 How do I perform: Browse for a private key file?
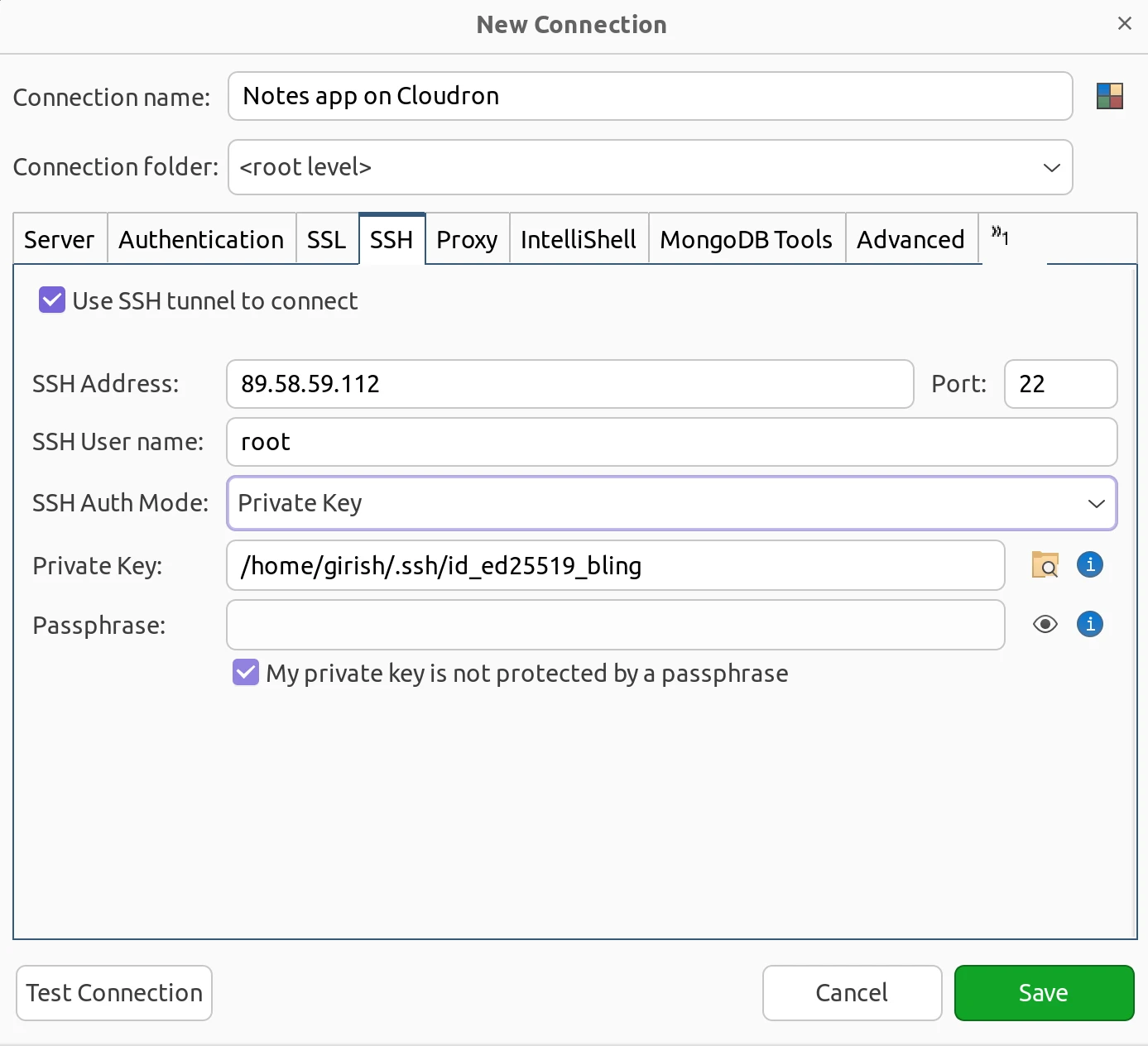click(1045, 565)
